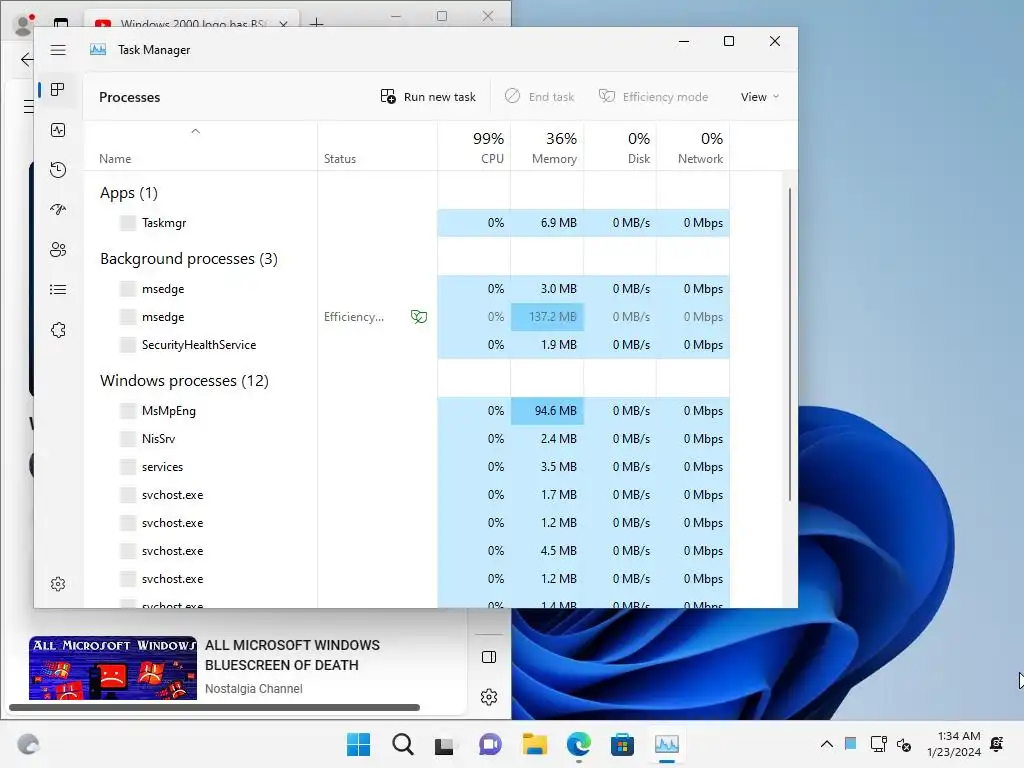Click the 94.6 MB memory cell
This screenshot has width=1024, height=768.
(547, 411)
